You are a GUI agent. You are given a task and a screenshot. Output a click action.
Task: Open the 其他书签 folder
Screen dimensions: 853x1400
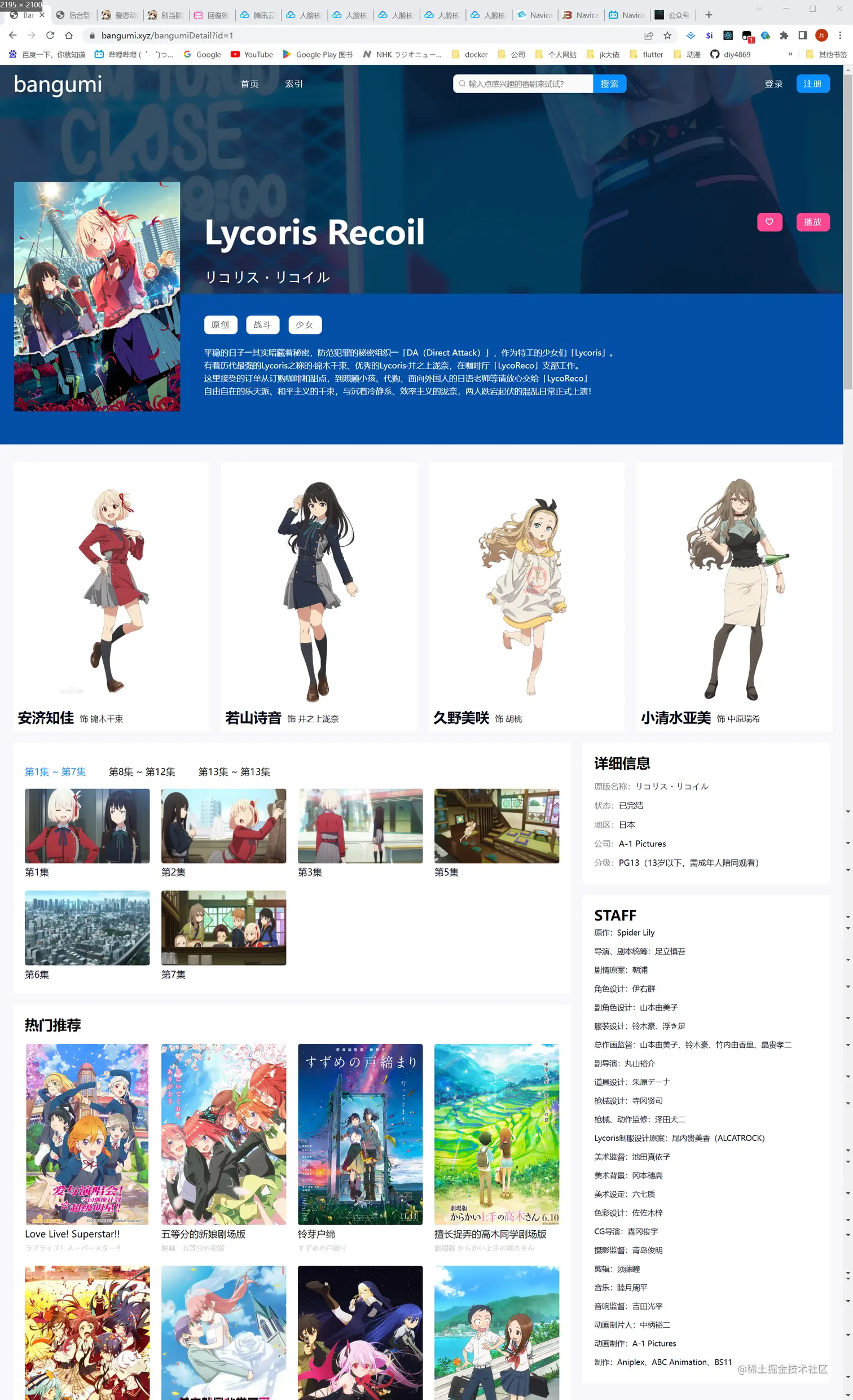point(826,55)
